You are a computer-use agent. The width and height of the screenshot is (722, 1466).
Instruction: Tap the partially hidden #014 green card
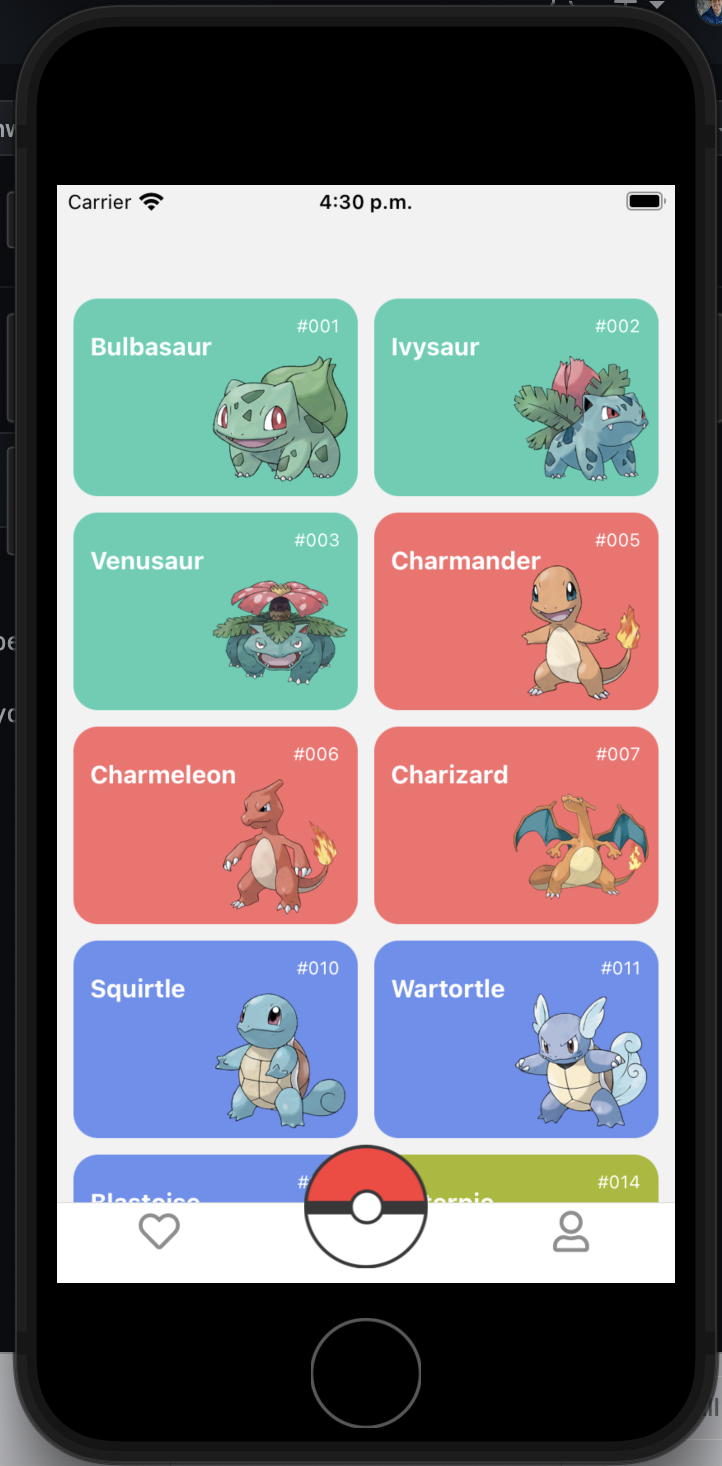pyautogui.click(x=545, y=1178)
